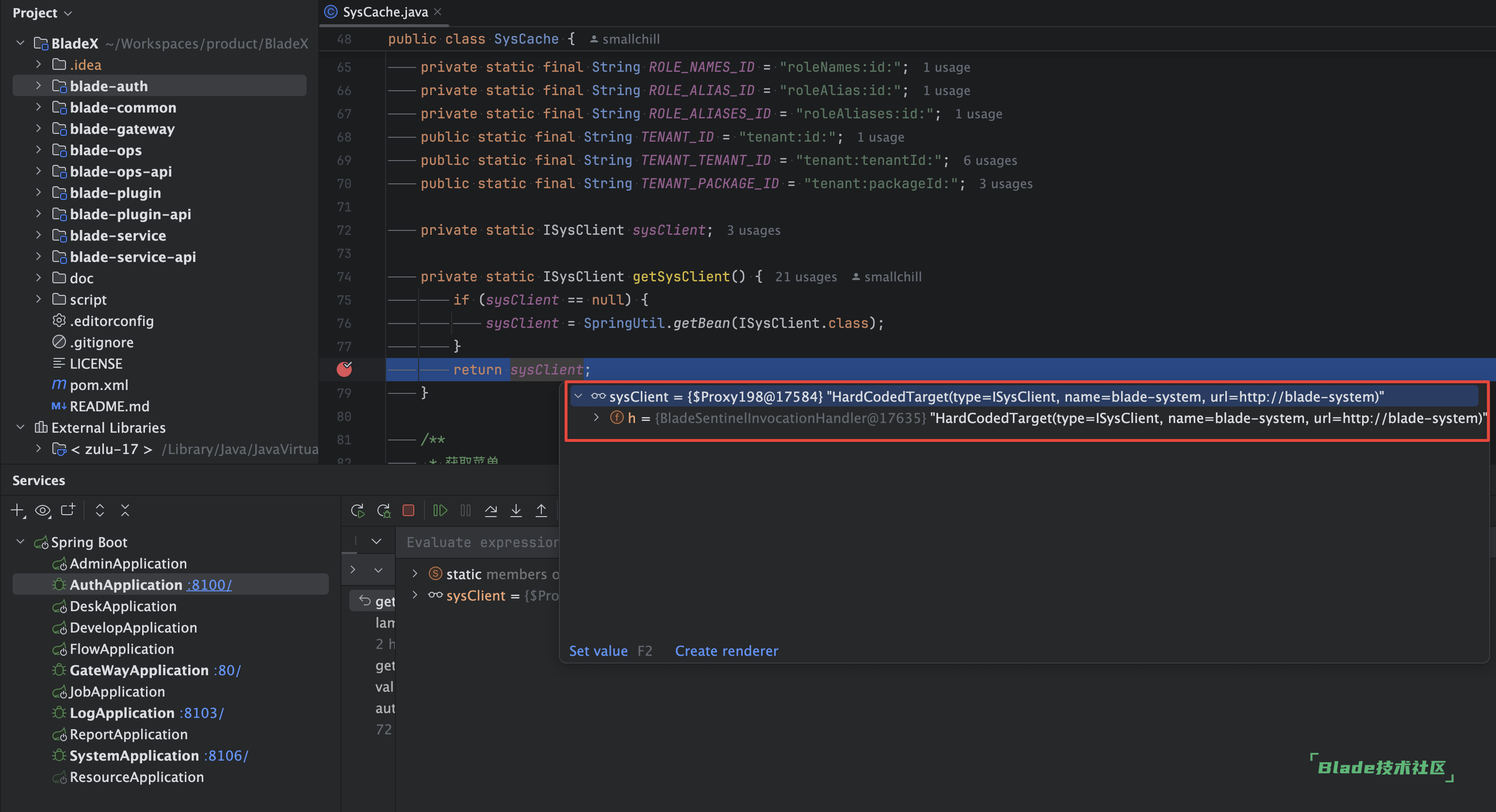
Task: Open the Services view options eye icon
Action: tap(43, 511)
